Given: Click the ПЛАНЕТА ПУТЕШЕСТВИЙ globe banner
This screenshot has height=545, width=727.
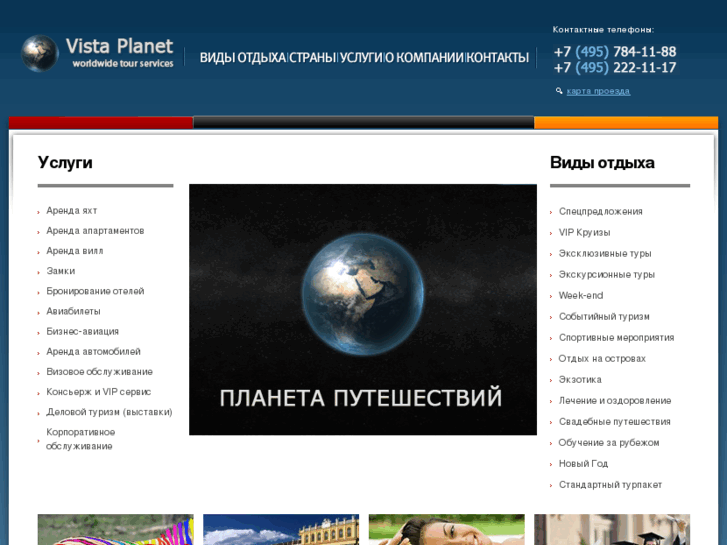Looking at the screenshot, I should click(x=363, y=309).
